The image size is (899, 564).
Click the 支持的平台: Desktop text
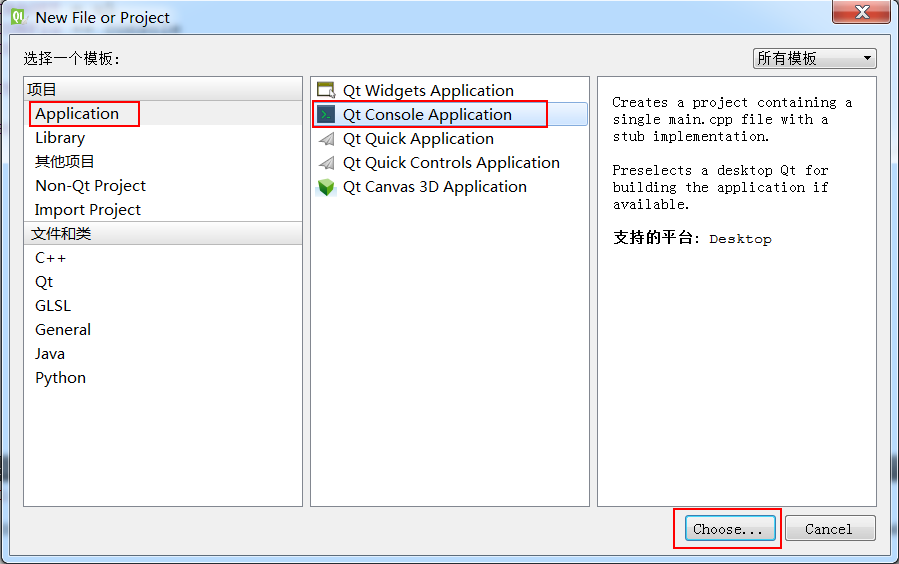(x=692, y=238)
